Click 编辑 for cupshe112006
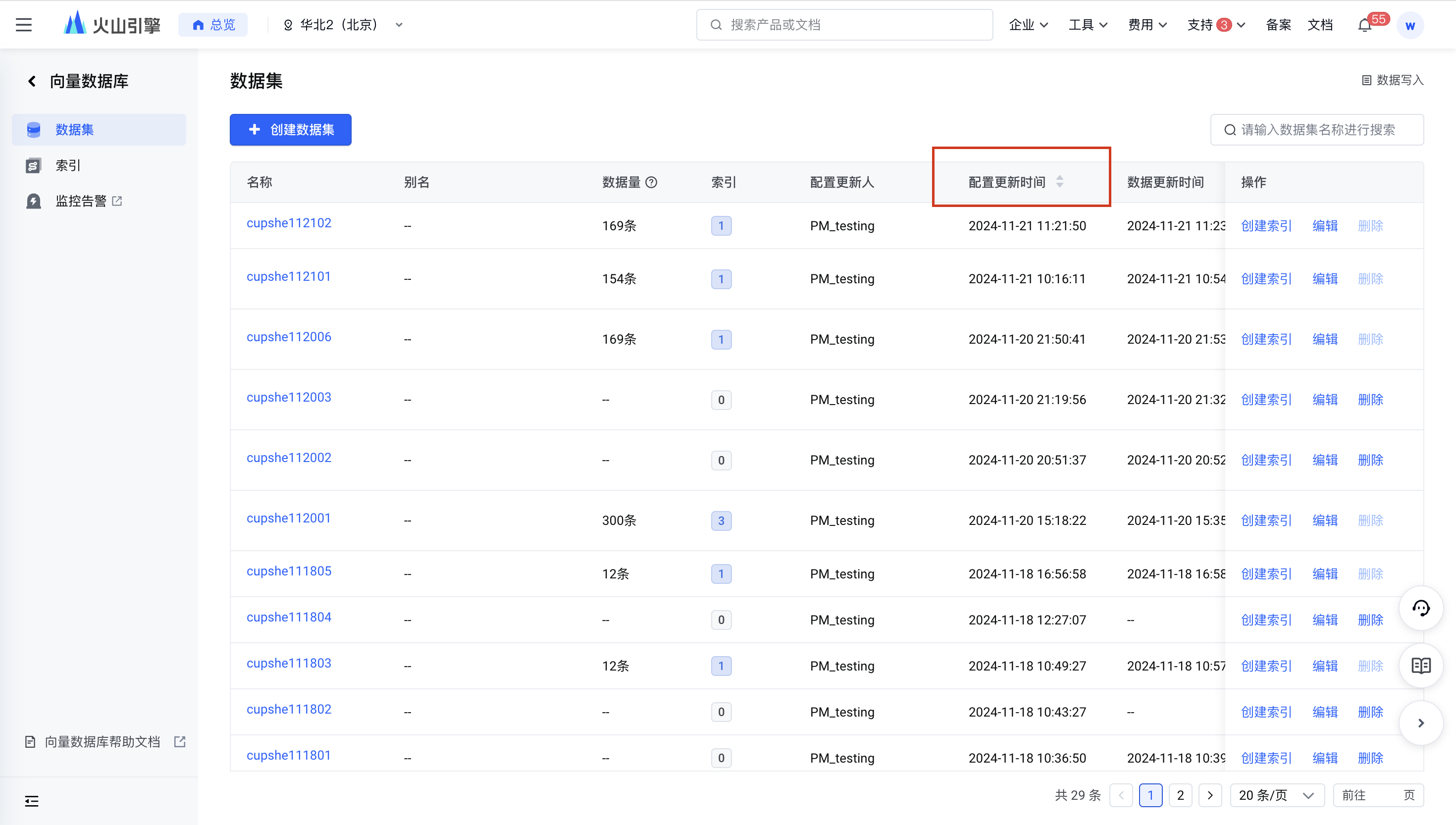This screenshot has width=1456, height=825. 1325,339
